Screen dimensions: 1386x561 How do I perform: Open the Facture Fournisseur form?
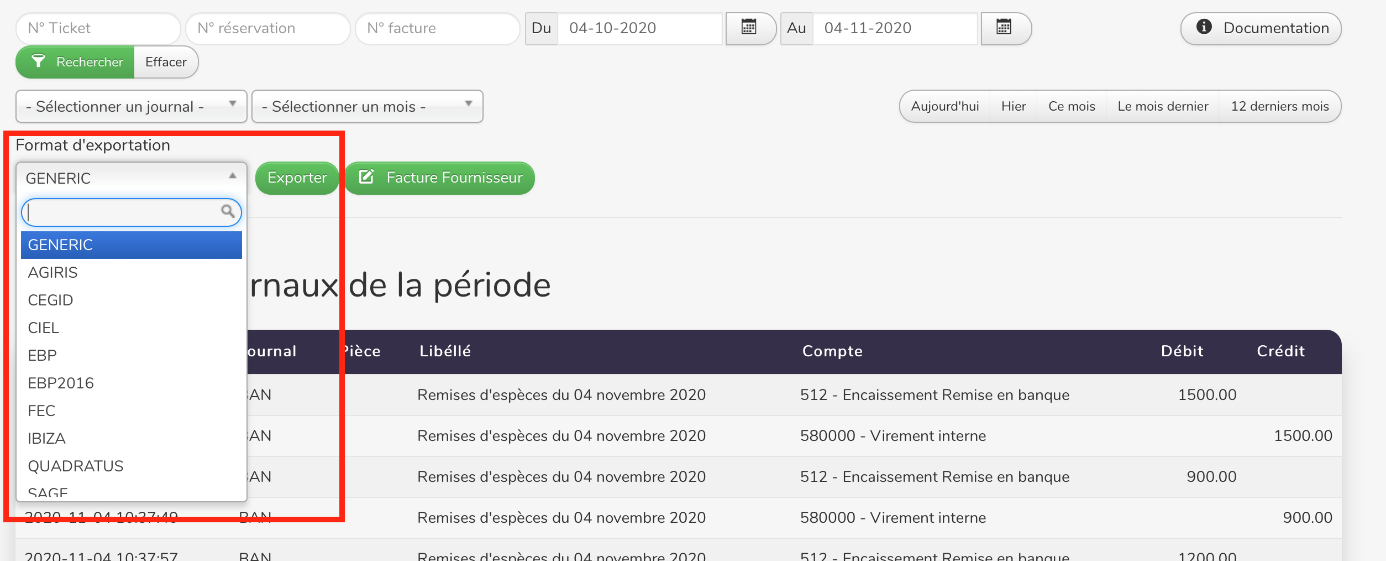440,178
